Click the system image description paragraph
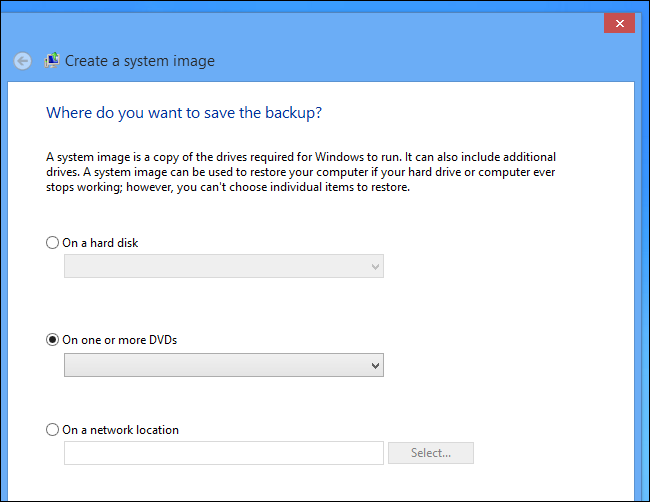650x502 pixels. (300, 173)
